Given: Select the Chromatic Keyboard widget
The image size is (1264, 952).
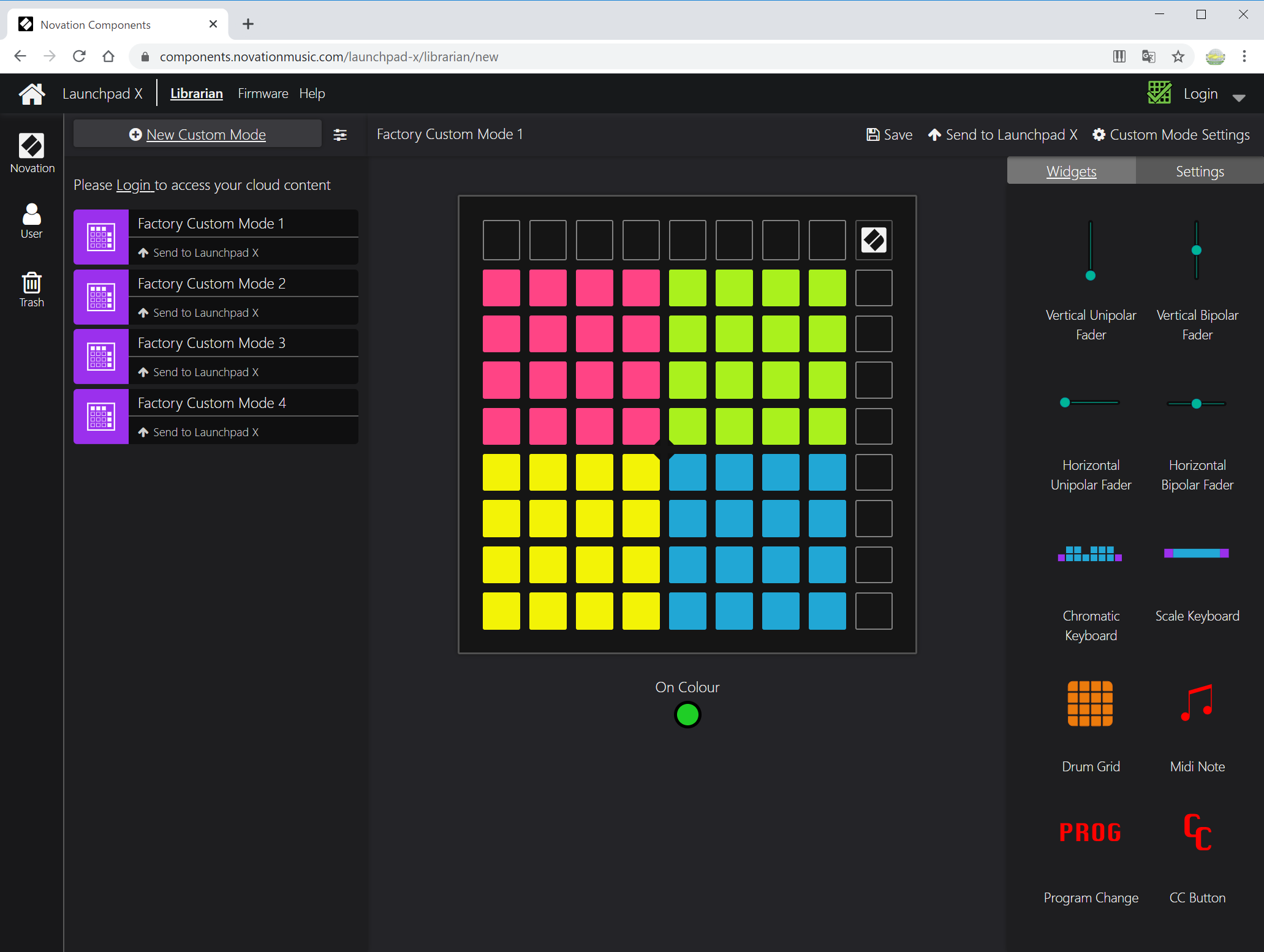Looking at the screenshot, I should tap(1090, 554).
